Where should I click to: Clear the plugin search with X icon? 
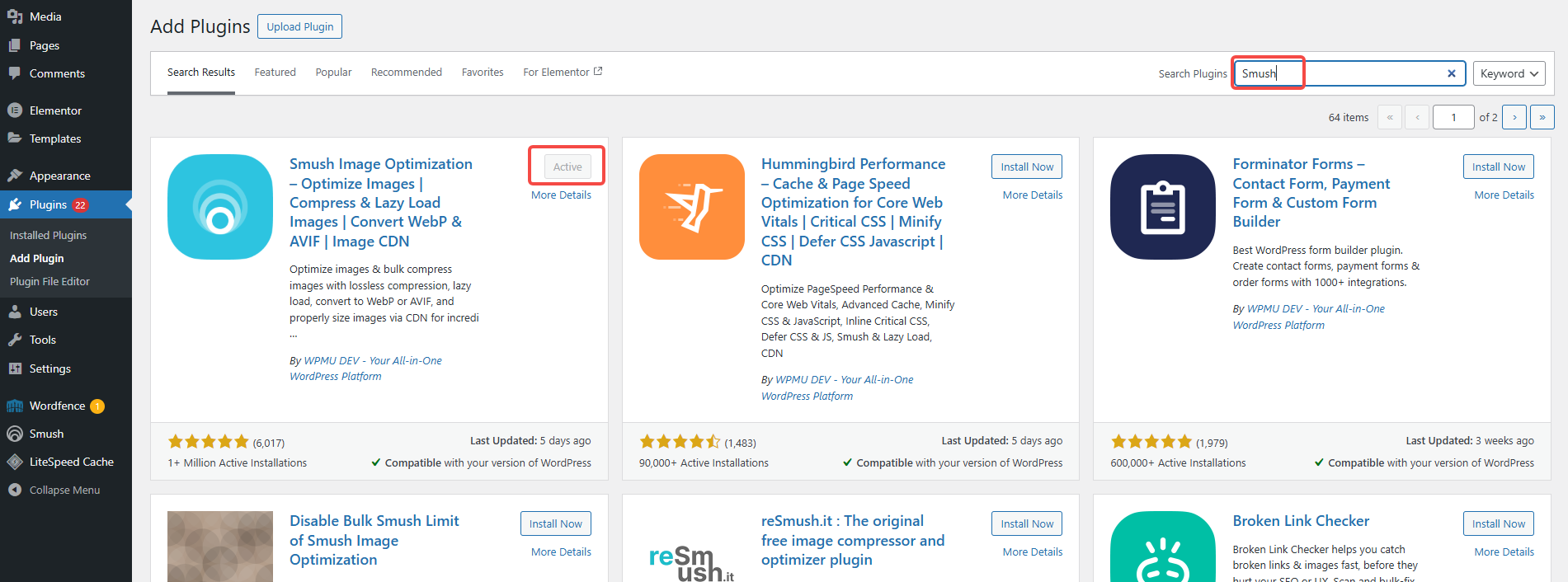coord(1451,73)
